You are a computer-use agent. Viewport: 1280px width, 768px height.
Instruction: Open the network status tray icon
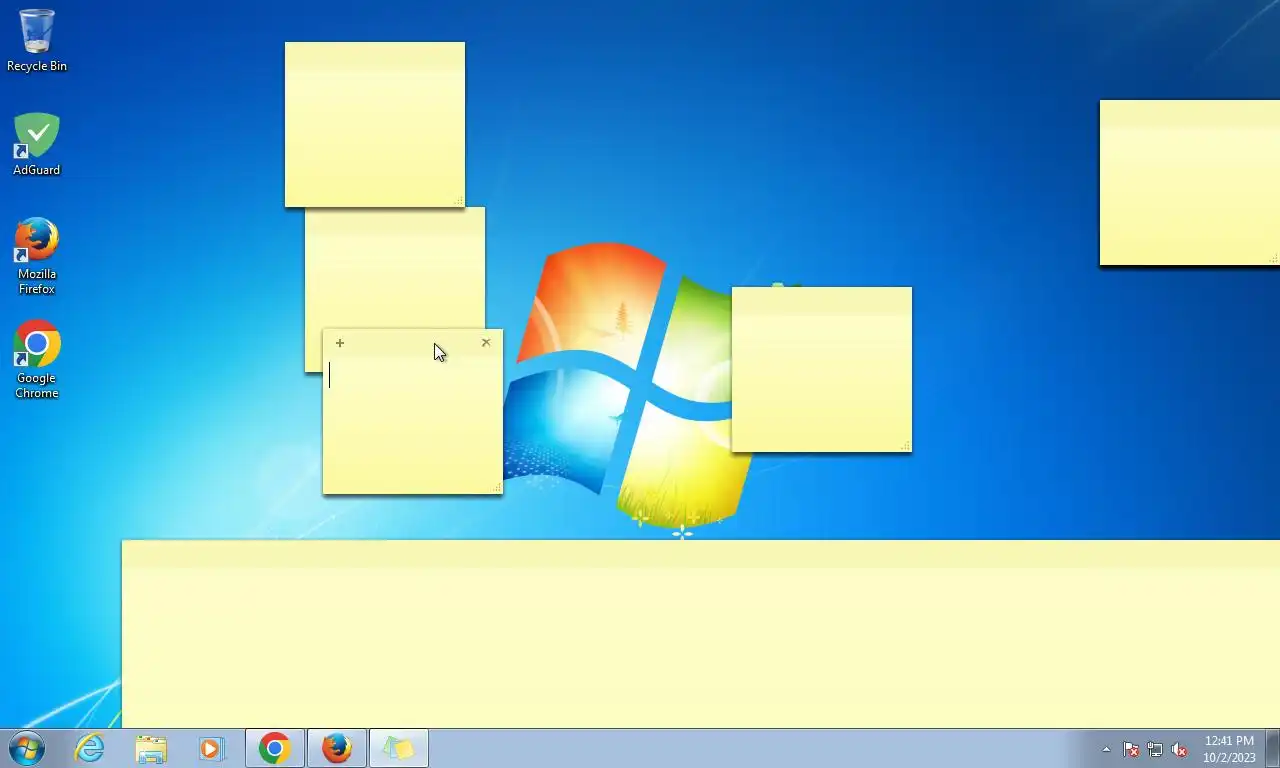1155,749
